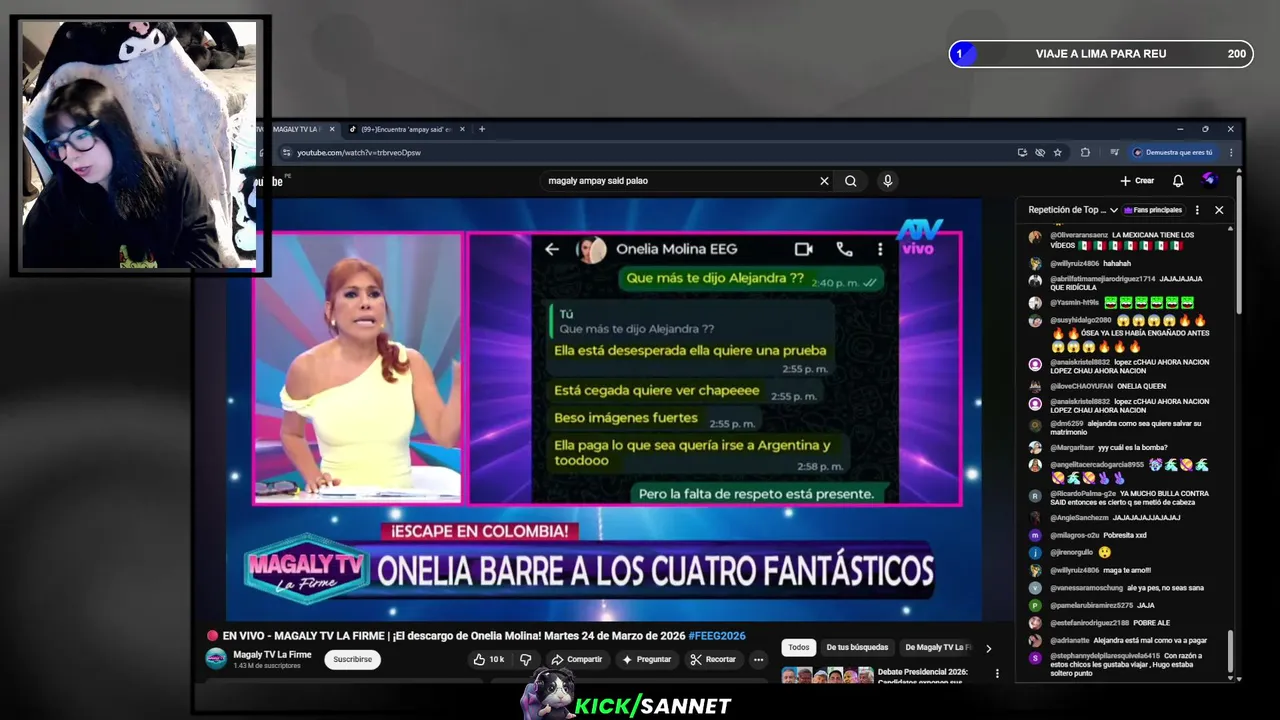
Task: Open live chat three-dot options
Action: (x=1197, y=210)
